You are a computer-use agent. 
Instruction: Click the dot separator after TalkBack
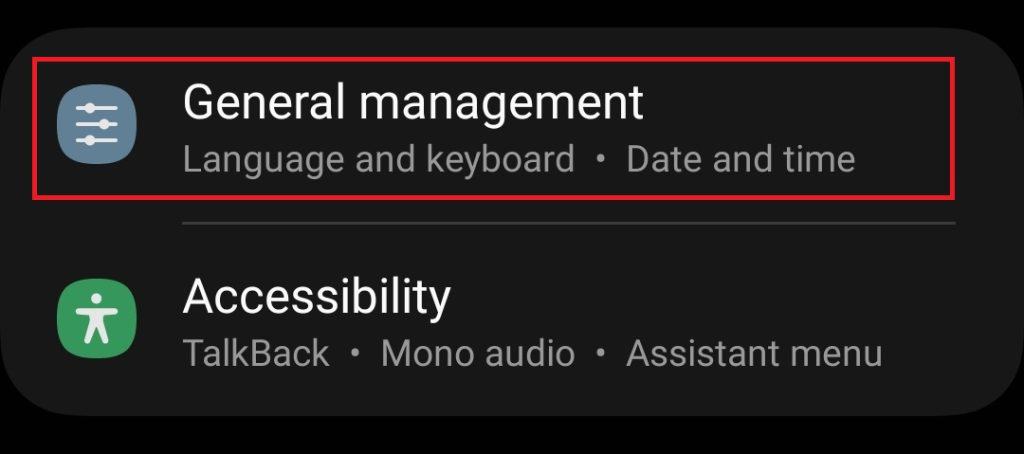coord(355,353)
